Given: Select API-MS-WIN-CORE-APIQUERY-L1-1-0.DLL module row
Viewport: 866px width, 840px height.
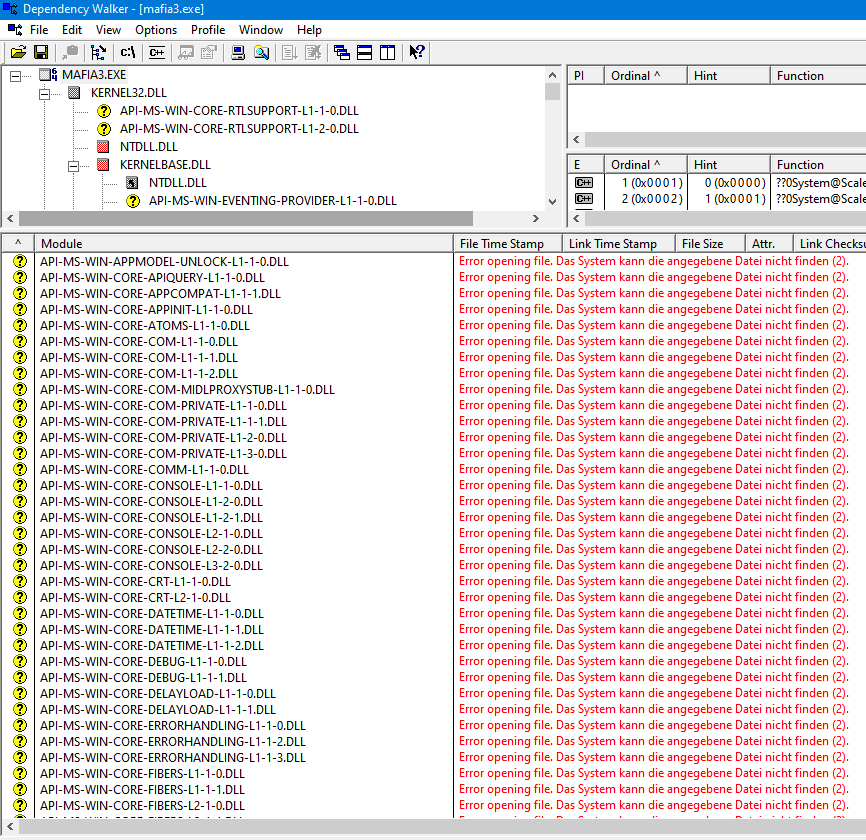Looking at the screenshot, I should click(x=152, y=277).
